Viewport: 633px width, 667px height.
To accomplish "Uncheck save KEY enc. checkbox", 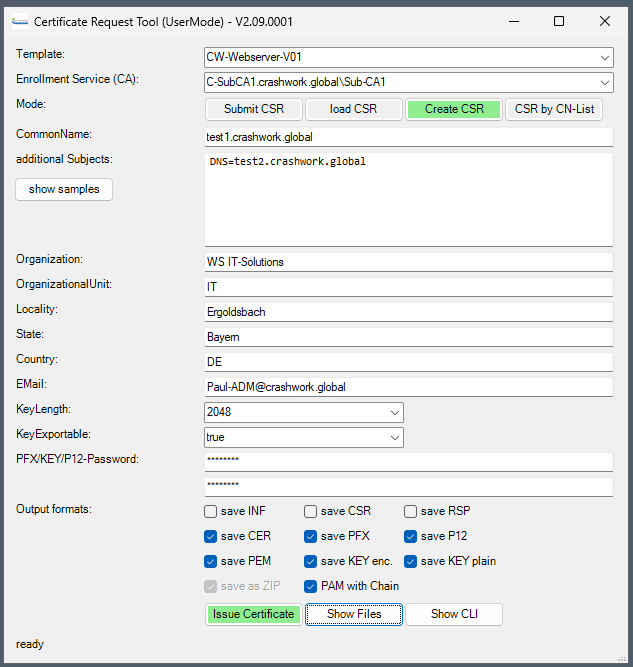I will [311, 562].
